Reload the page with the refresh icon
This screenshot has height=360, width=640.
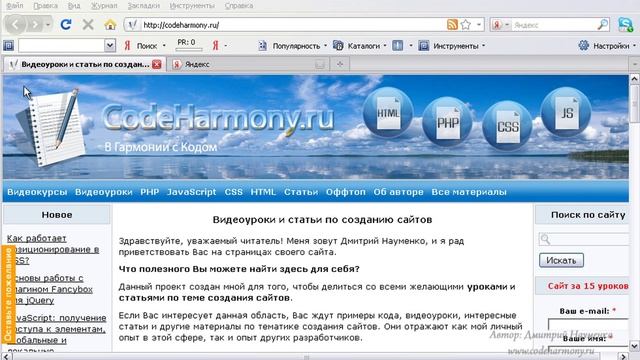[x=66, y=25]
